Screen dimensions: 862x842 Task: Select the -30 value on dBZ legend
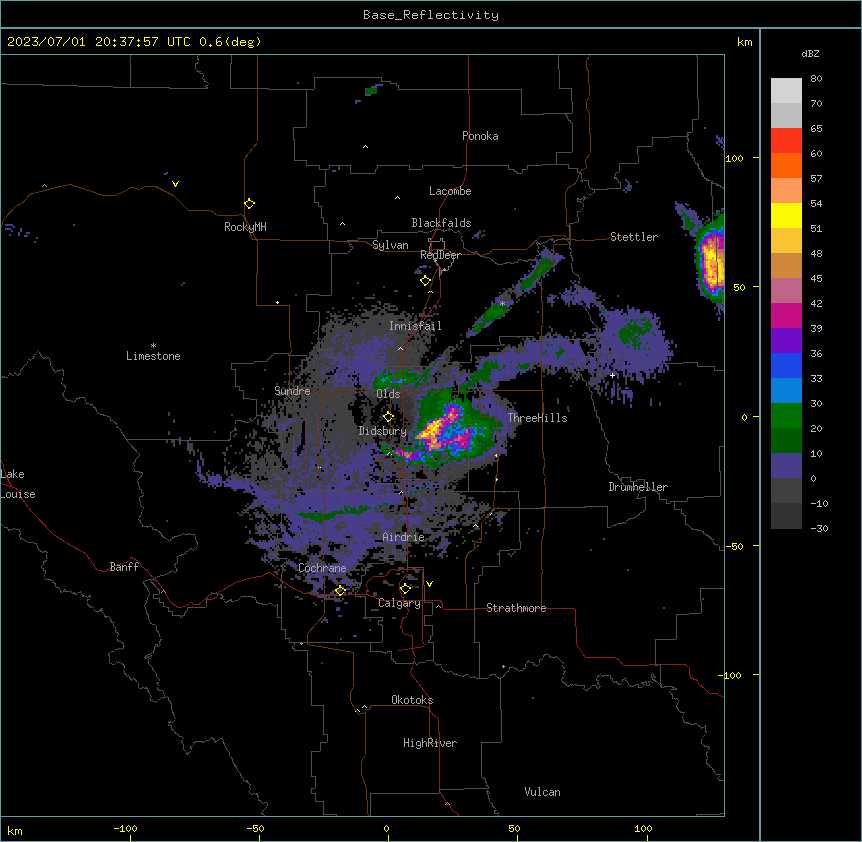coord(819,528)
